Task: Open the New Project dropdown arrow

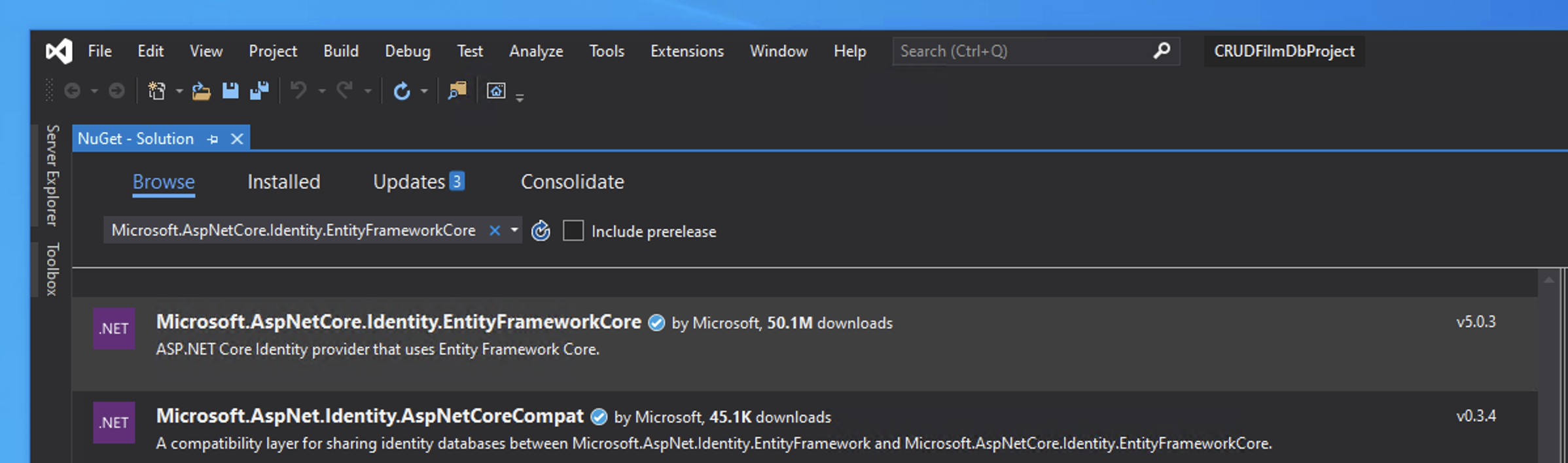Action: 179,91
